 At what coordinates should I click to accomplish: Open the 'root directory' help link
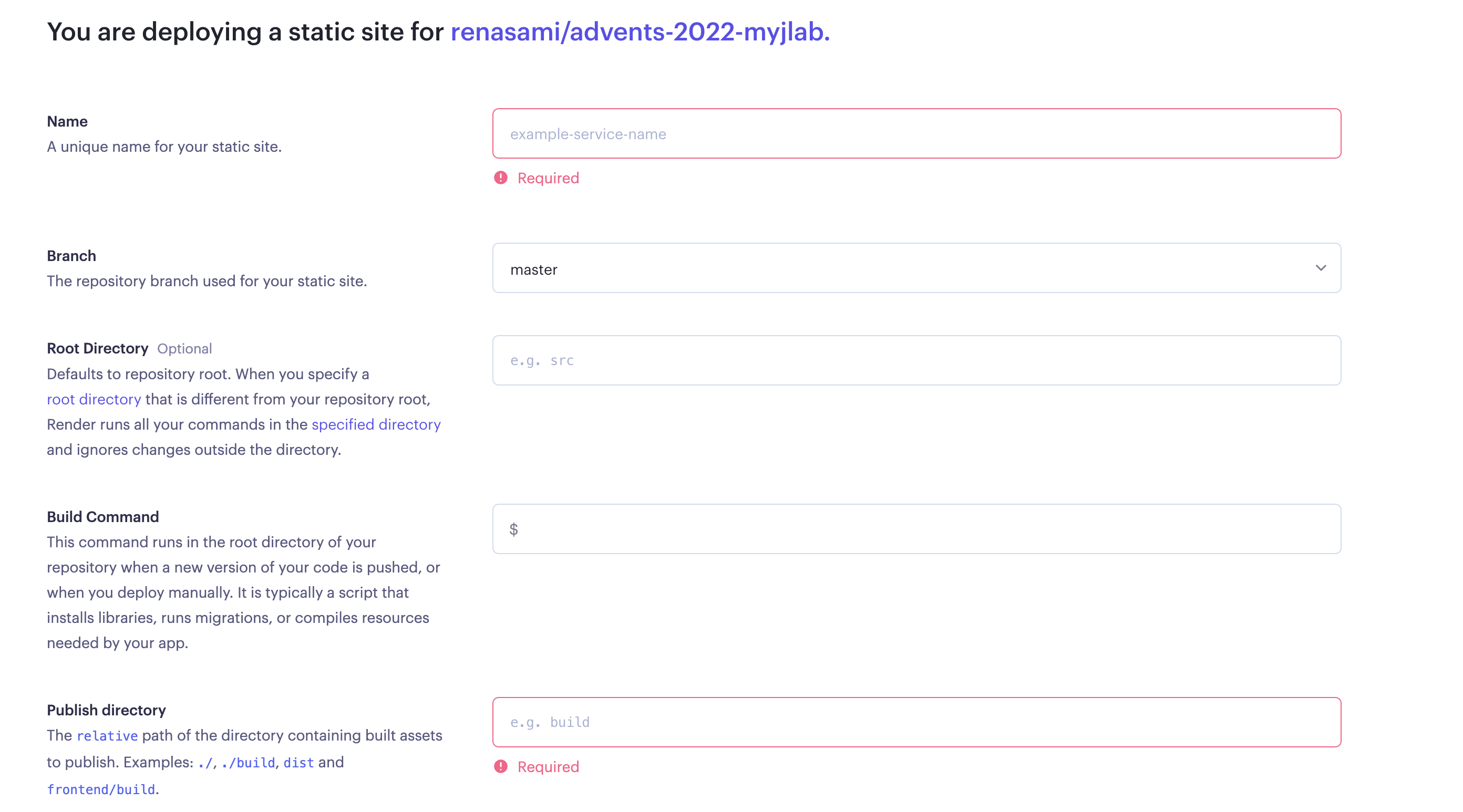94,400
